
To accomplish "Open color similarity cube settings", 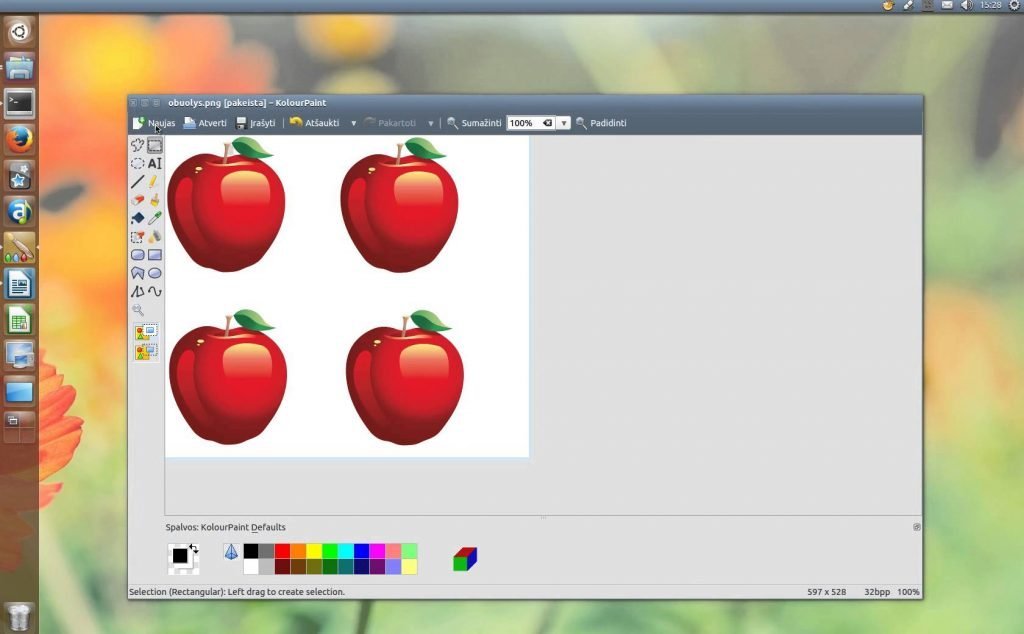I will pyautogui.click(x=465, y=559).
